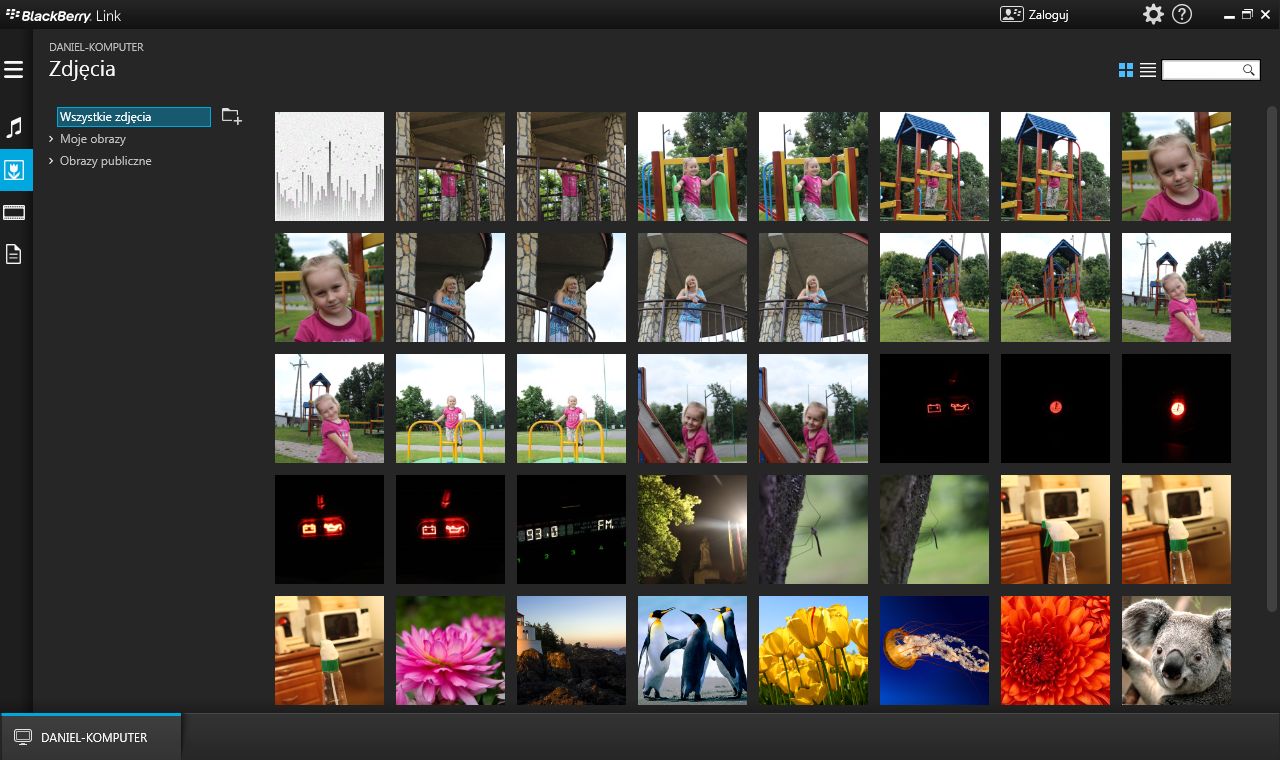Viewport: 1280px width, 760px height.
Task: Click the Zdjęcia page heading
Action: (82, 70)
